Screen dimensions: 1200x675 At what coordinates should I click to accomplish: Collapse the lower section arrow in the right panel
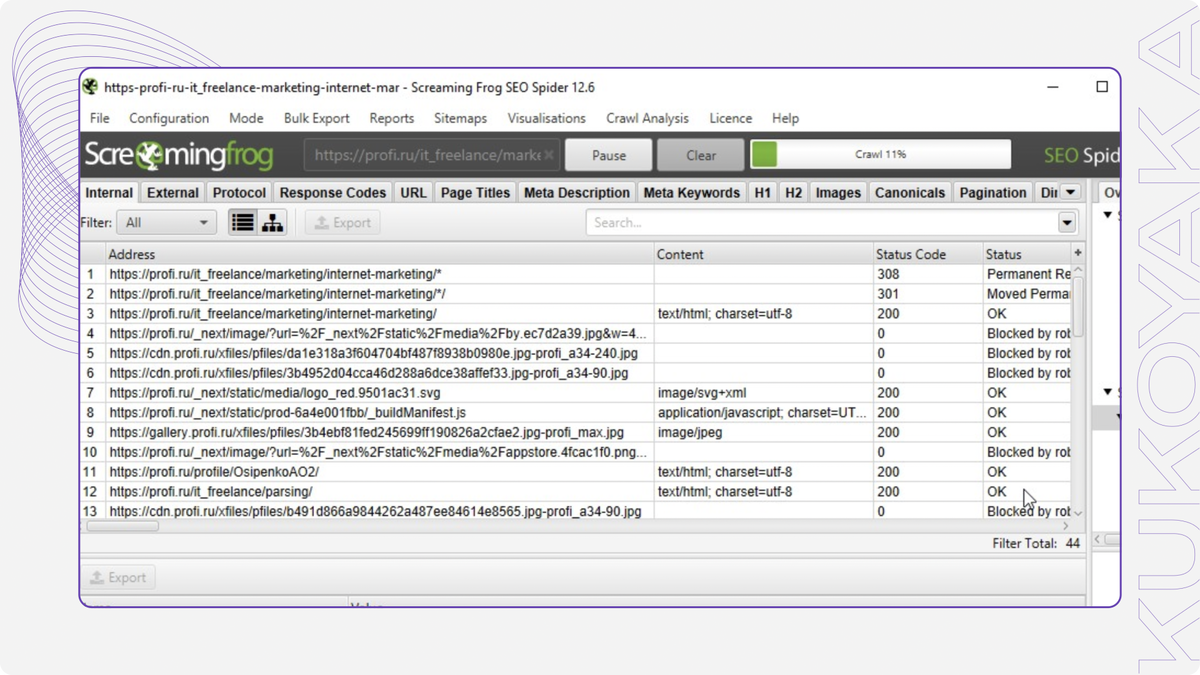click(1108, 392)
